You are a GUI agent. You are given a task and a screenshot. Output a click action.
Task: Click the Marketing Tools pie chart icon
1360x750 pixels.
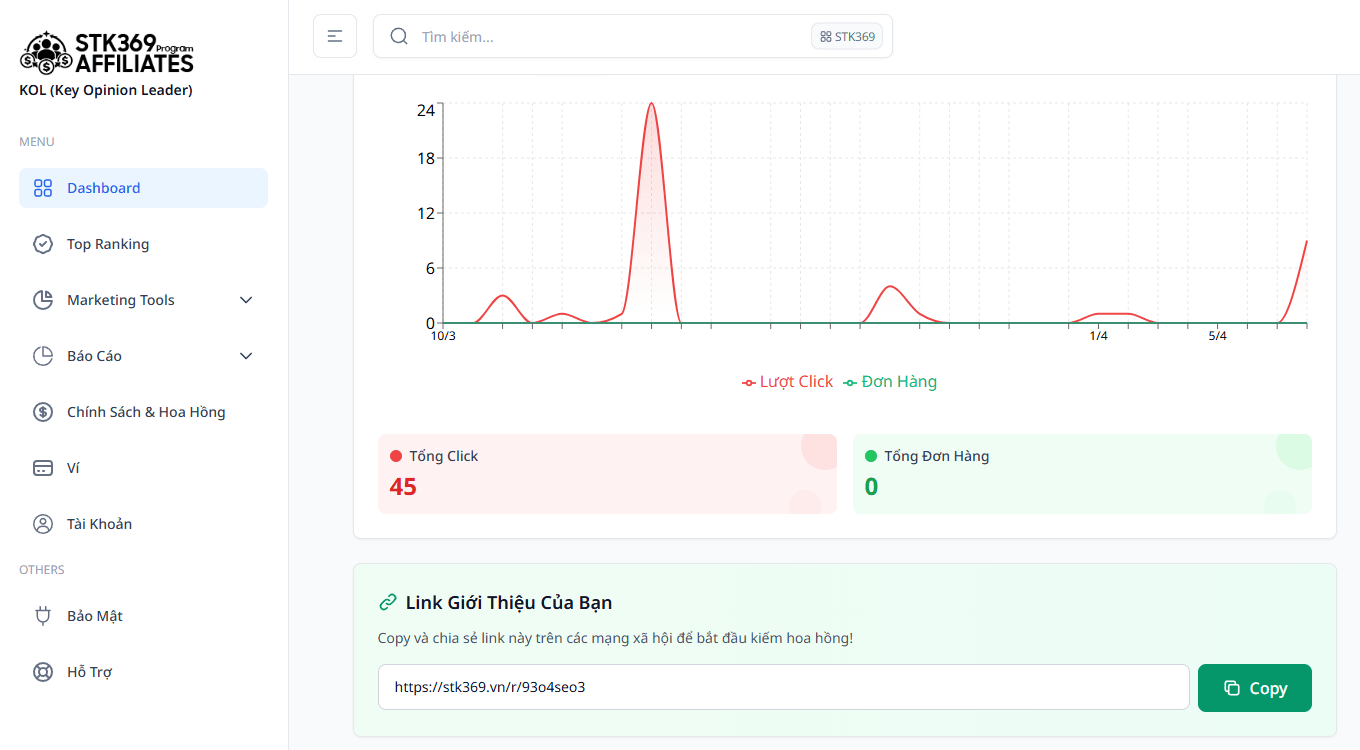click(x=43, y=300)
